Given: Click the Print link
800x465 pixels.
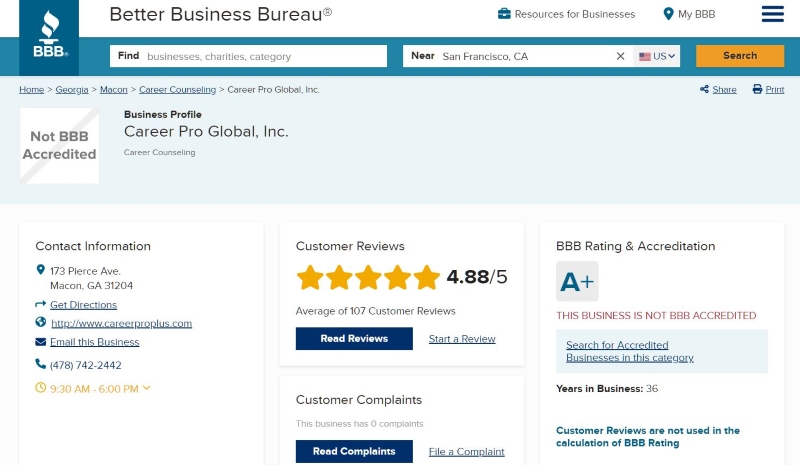Looking at the screenshot, I should tap(774, 89).
